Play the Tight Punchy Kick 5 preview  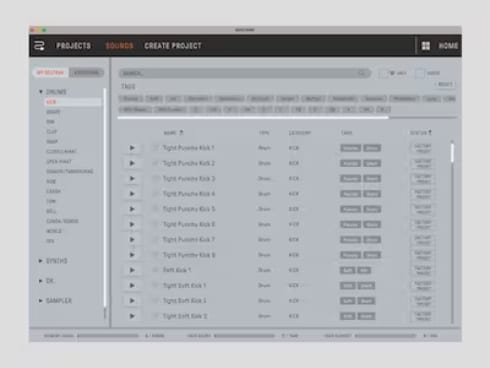(132, 209)
